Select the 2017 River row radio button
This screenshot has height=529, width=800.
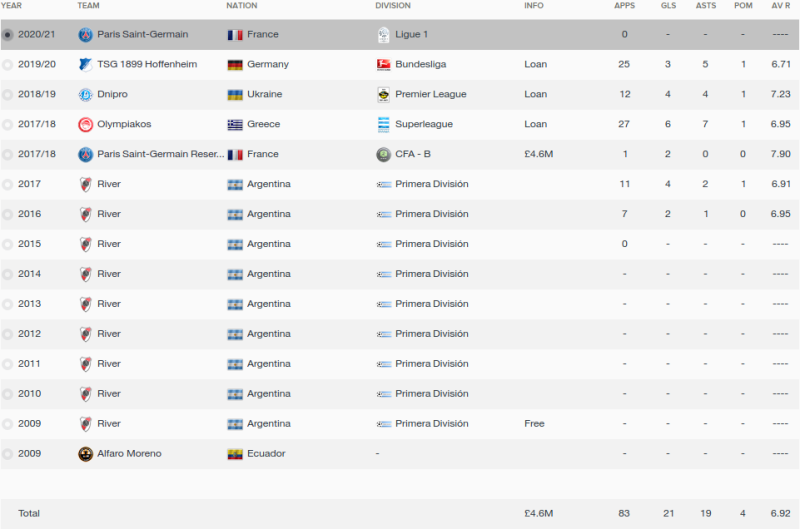click(7, 185)
